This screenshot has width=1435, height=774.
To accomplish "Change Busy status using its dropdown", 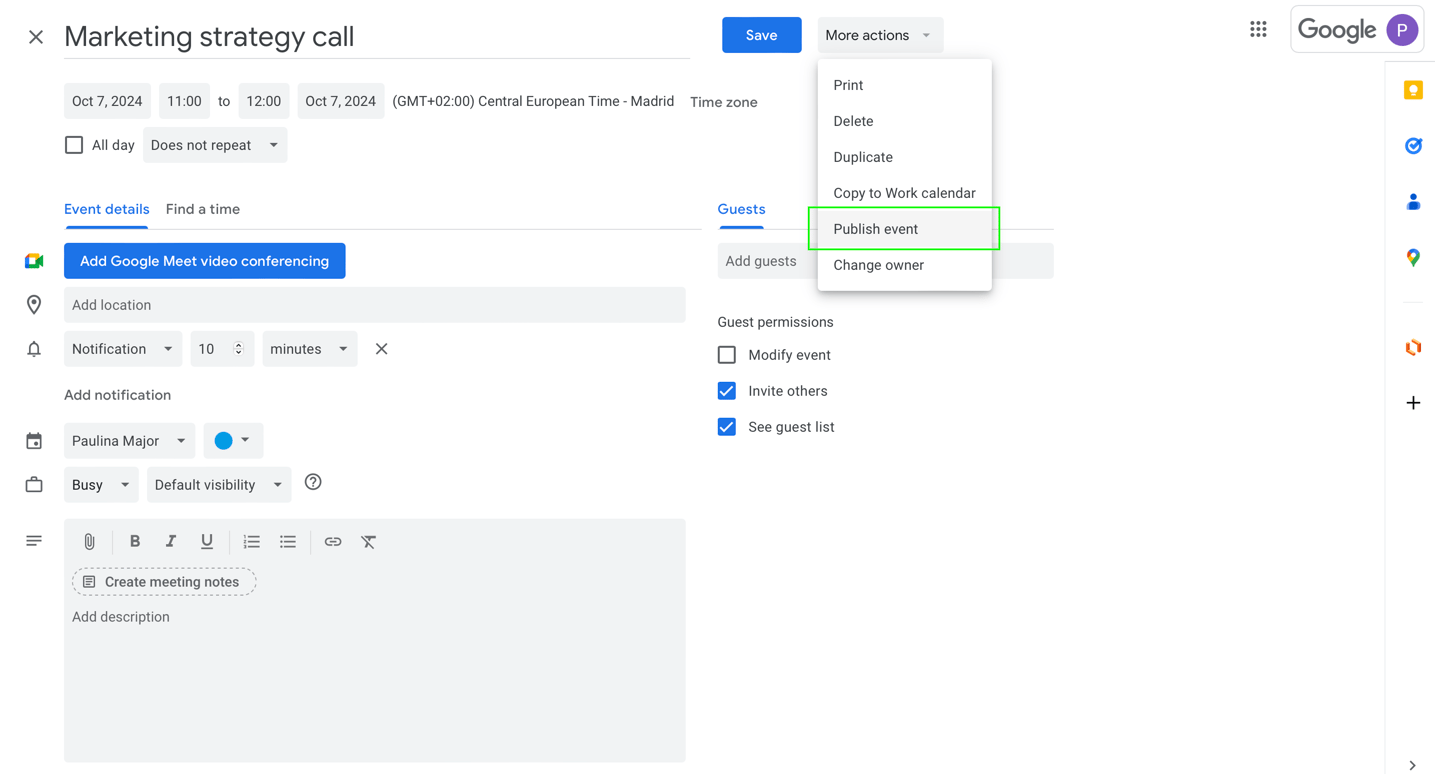I will pos(100,484).
